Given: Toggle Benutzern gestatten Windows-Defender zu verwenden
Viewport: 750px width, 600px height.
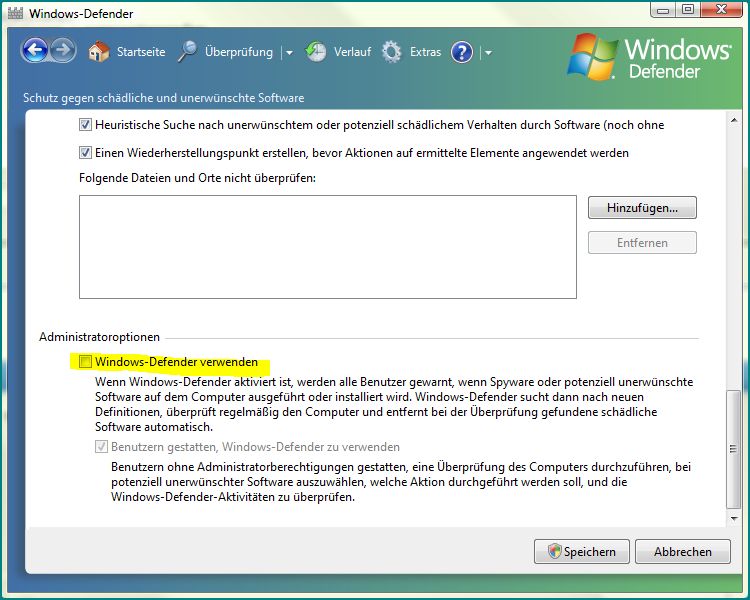Looking at the screenshot, I should coord(101,446).
